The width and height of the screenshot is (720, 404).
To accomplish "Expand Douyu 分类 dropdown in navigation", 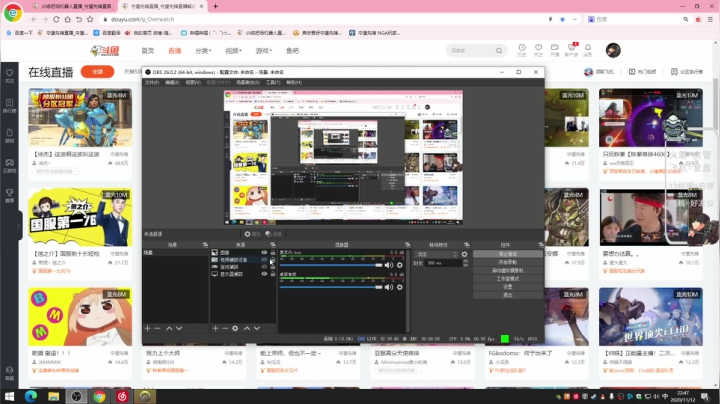I will (203, 50).
